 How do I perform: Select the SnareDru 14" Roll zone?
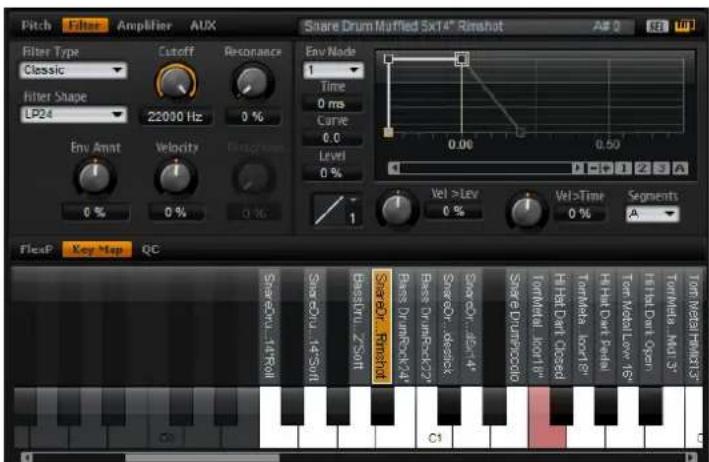tap(269, 327)
